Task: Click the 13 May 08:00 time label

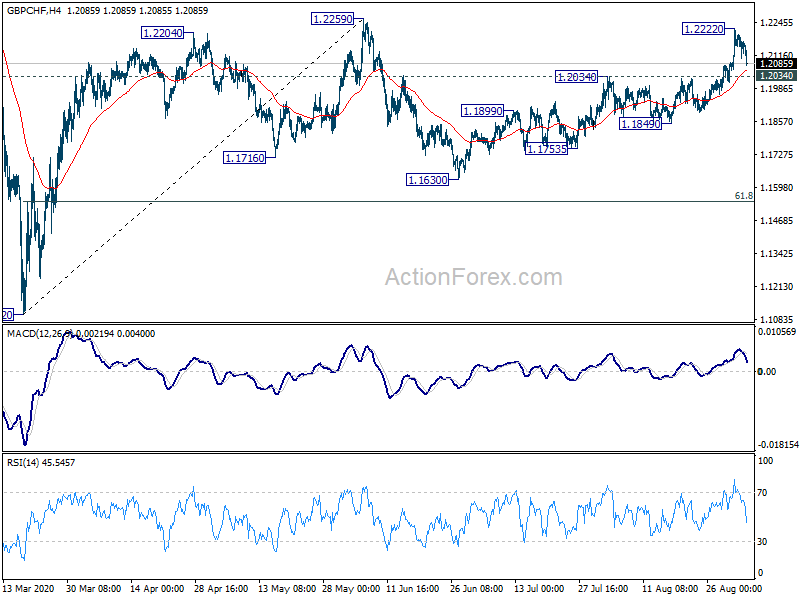Action: pos(287,588)
